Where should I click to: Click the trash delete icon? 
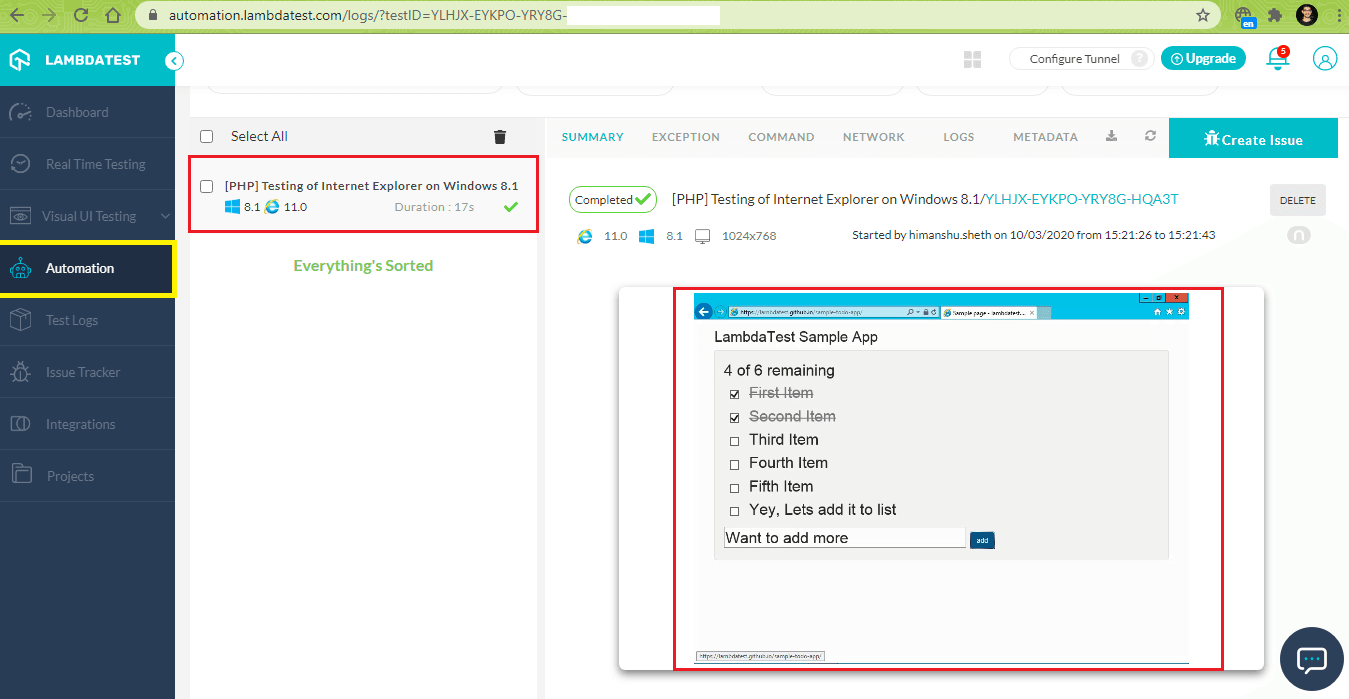[x=500, y=137]
